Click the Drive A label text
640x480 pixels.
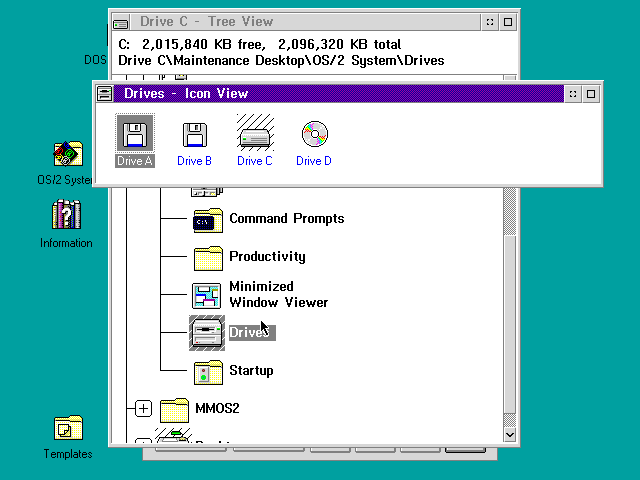pos(135,161)
